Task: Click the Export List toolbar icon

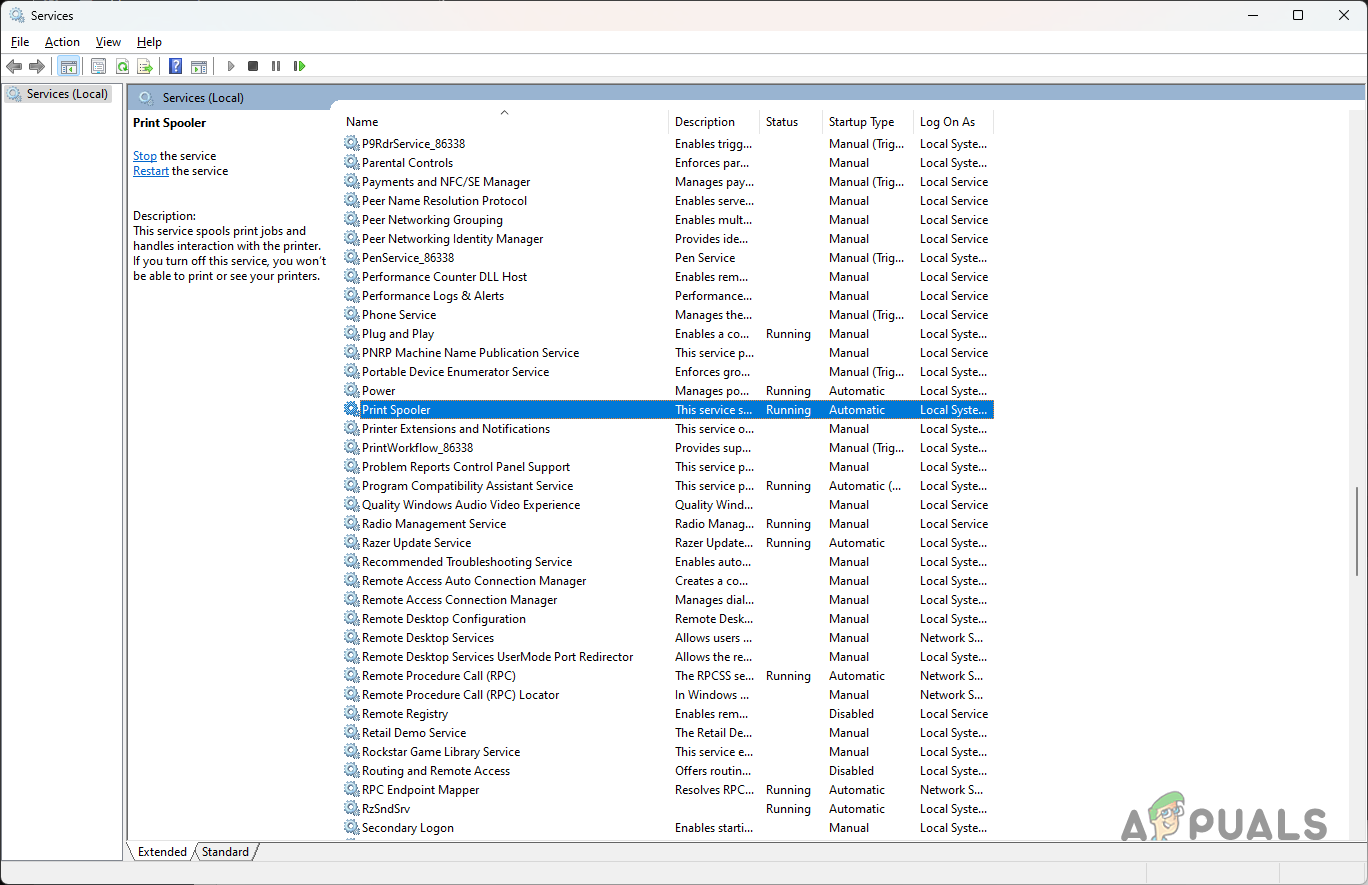Action: [x=145, y=66]
